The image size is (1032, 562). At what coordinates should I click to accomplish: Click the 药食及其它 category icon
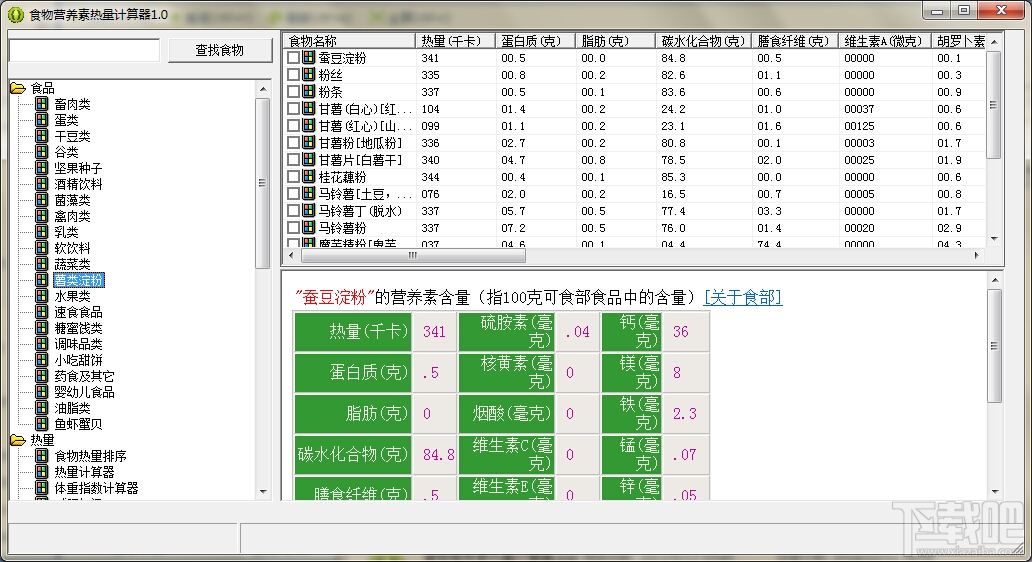point(41,376)
